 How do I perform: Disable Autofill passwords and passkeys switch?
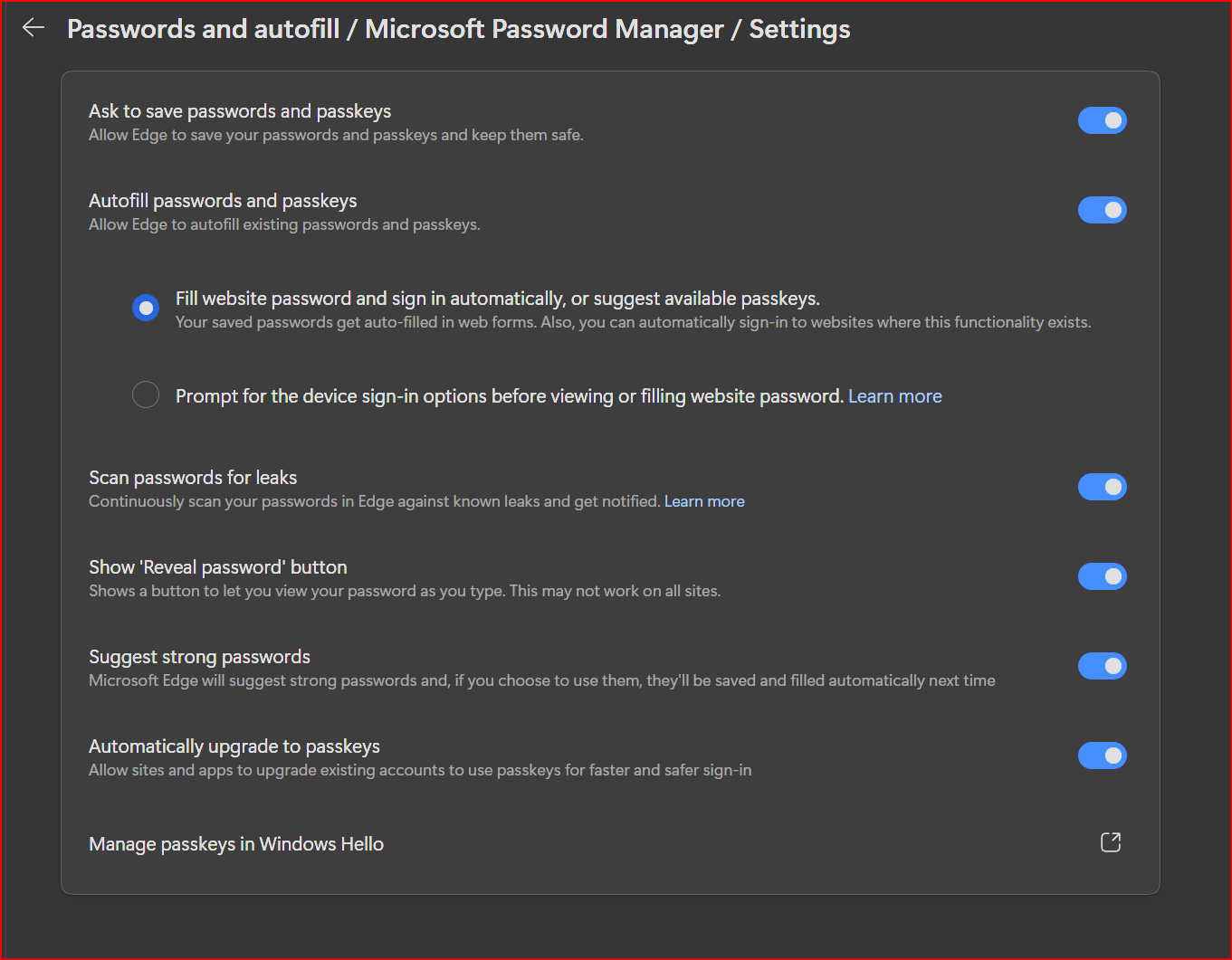click(x=1102, y=210)
